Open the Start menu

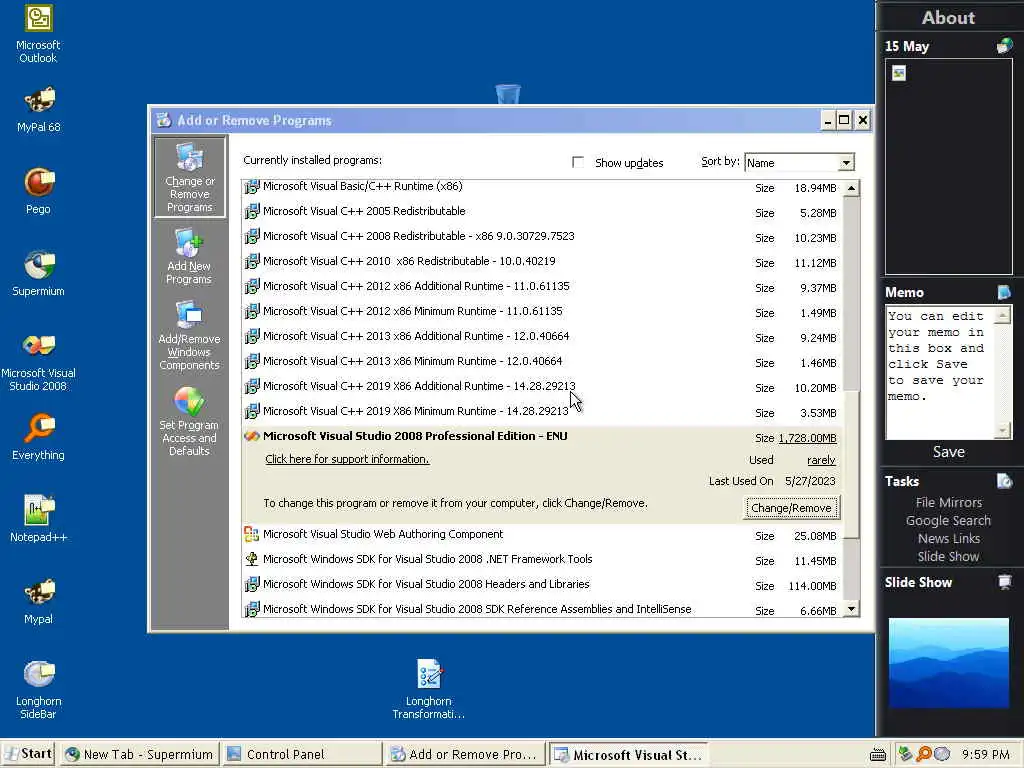click(x=27, y=754)
